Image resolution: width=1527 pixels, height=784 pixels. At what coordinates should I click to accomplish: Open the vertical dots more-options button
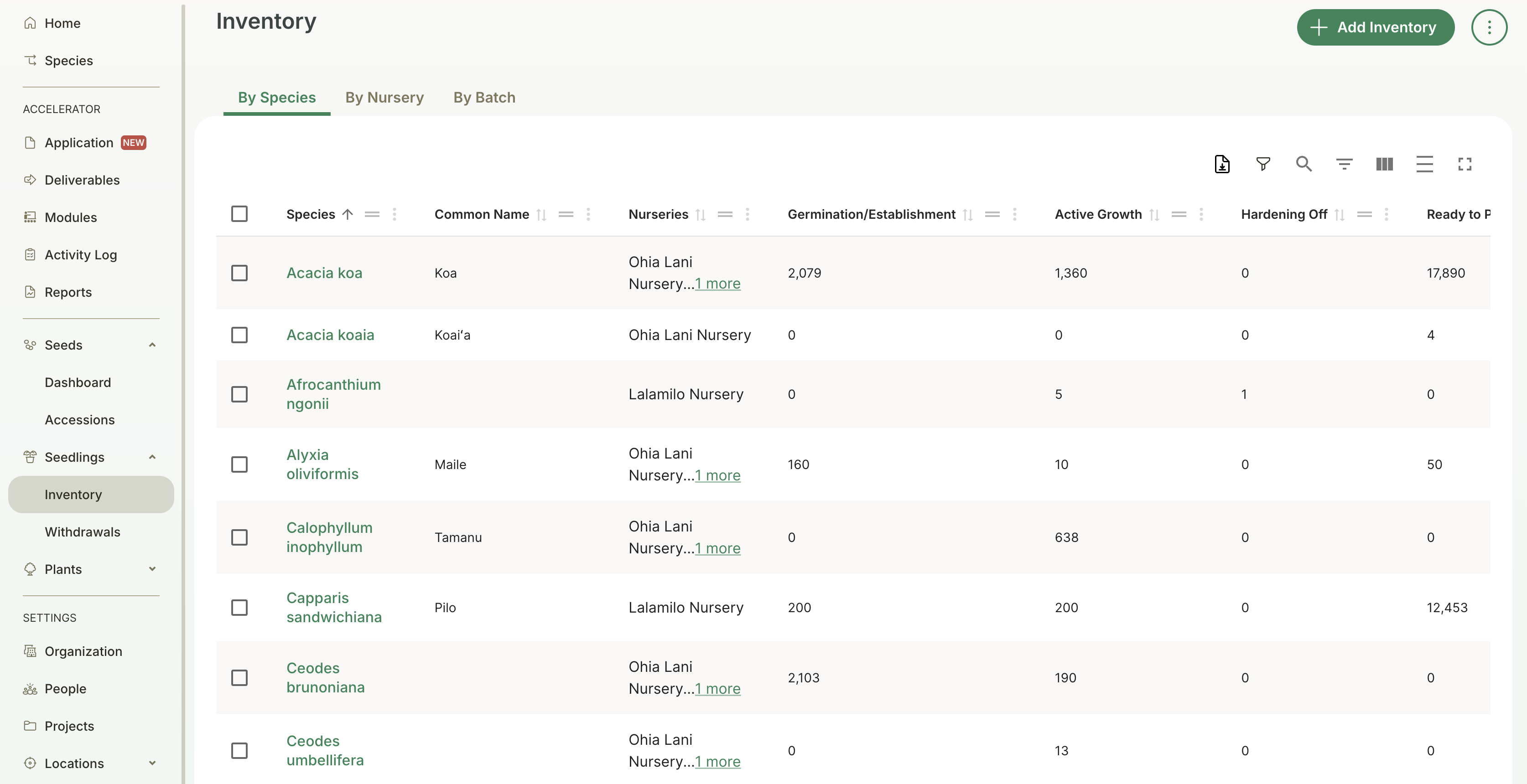[x=1489, y=27]
